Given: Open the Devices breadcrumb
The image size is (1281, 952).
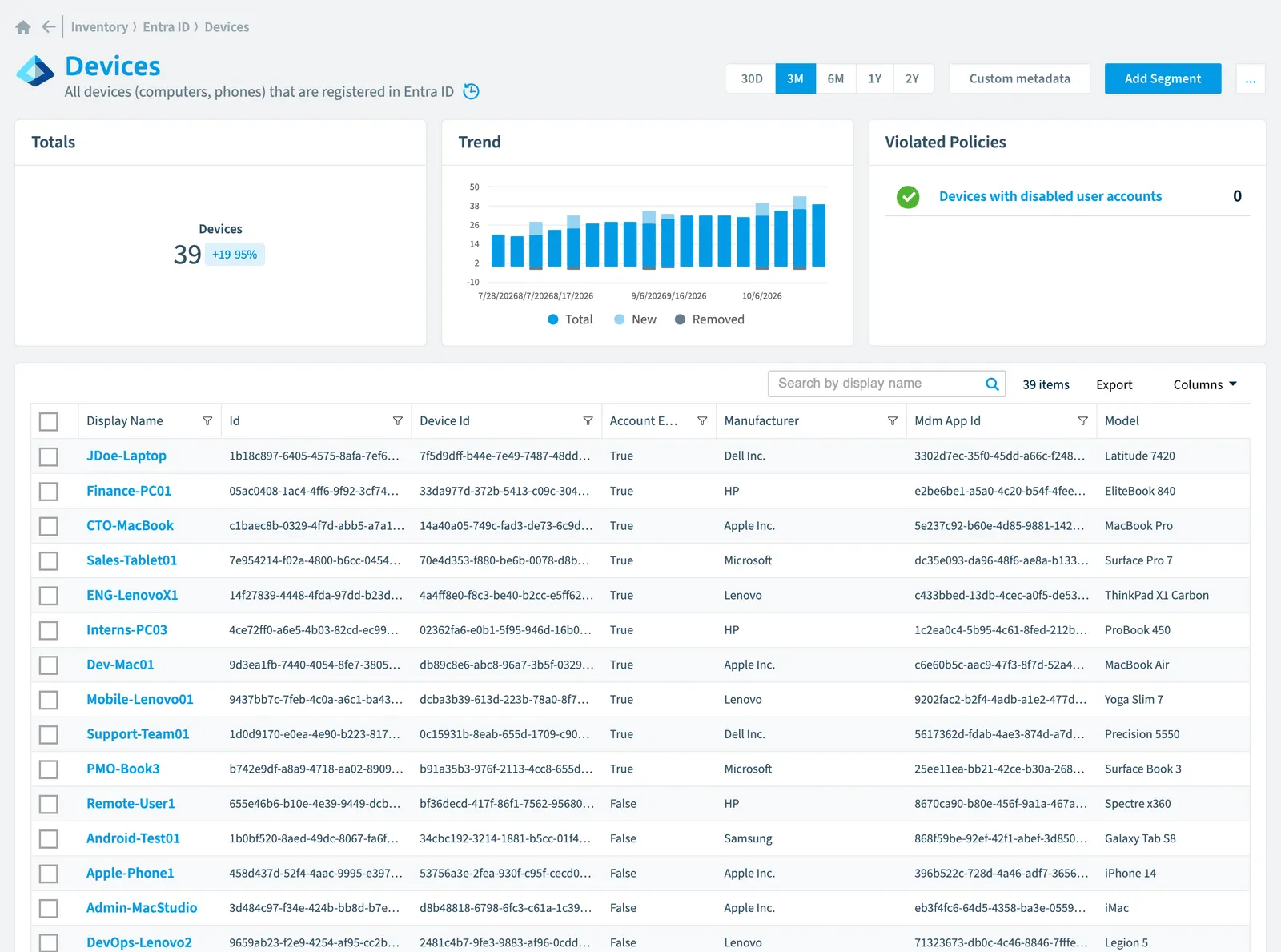Looking at the screenshot, I should pyautogui.click(x=227, y=27).
